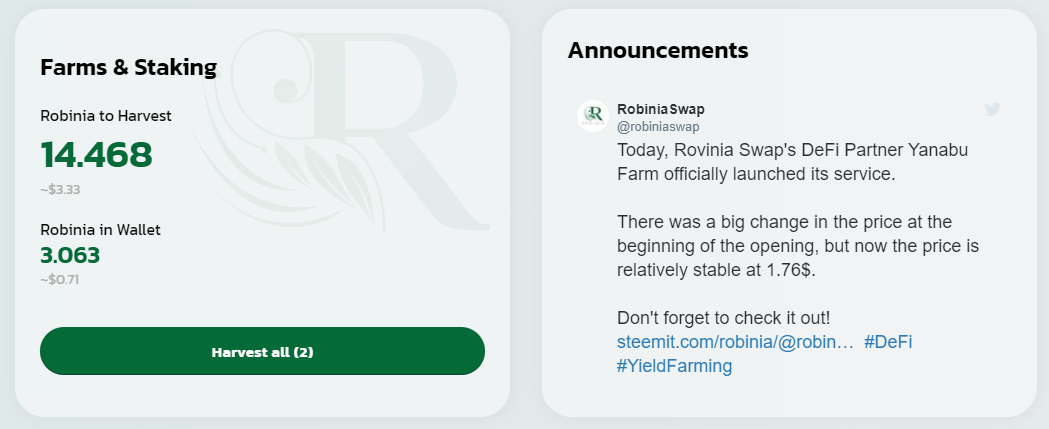Click the Announcements heading
The image size is (1049, 429).
pyautogui.click(x=658, y=50)
